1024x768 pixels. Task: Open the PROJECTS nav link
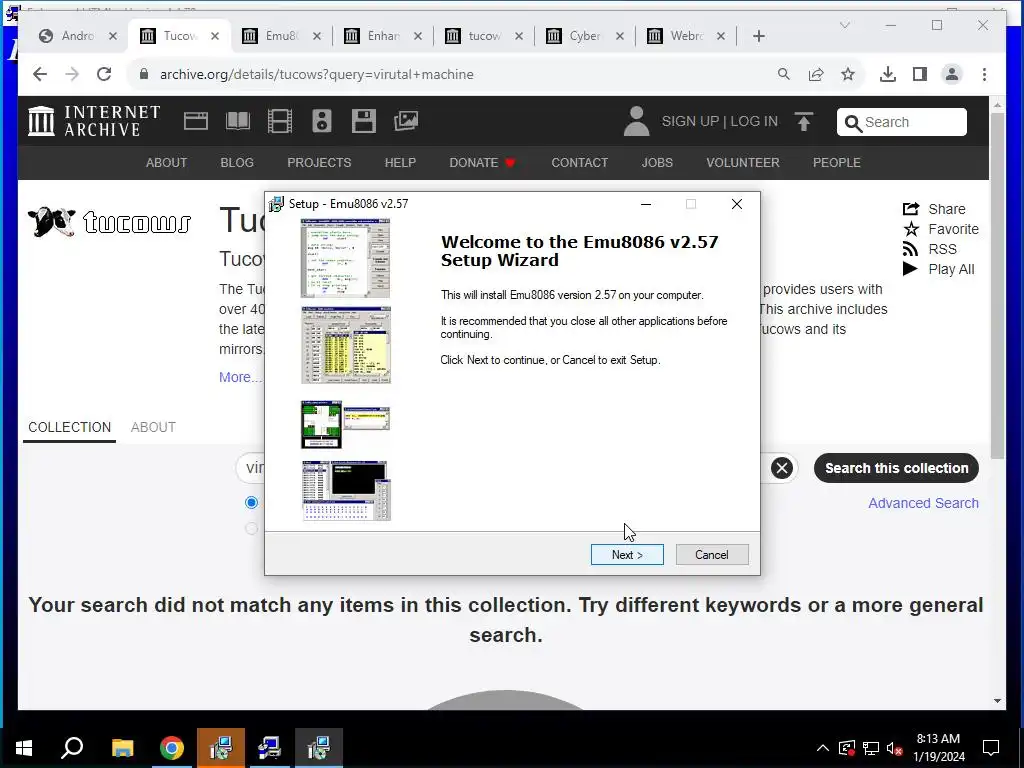click(x=319, y=163)
